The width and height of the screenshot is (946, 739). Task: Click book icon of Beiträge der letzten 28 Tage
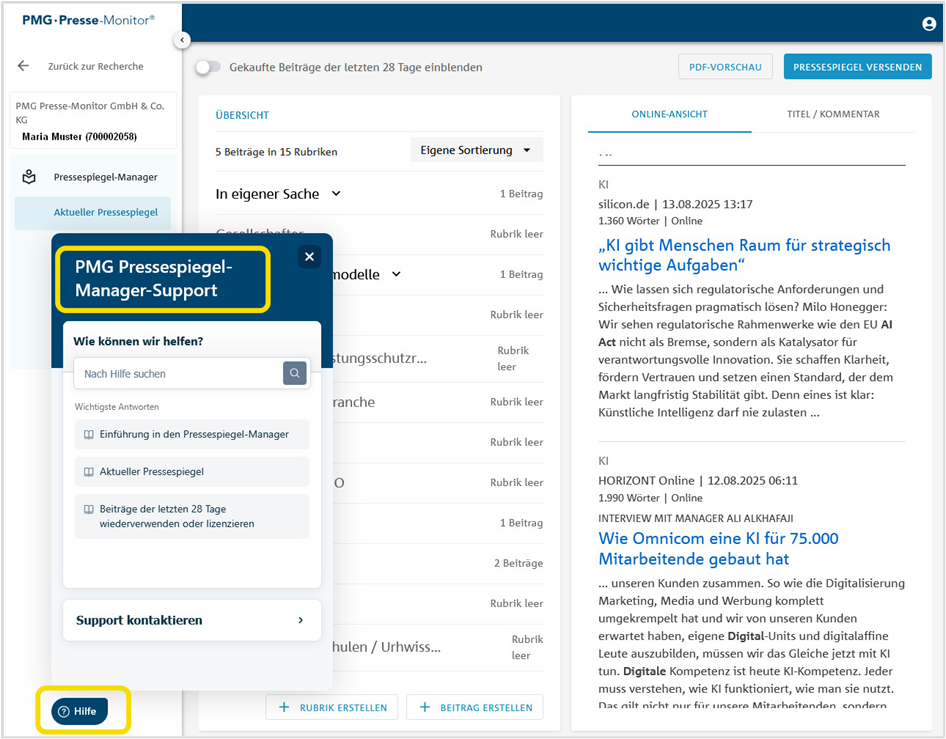(89, 509)
